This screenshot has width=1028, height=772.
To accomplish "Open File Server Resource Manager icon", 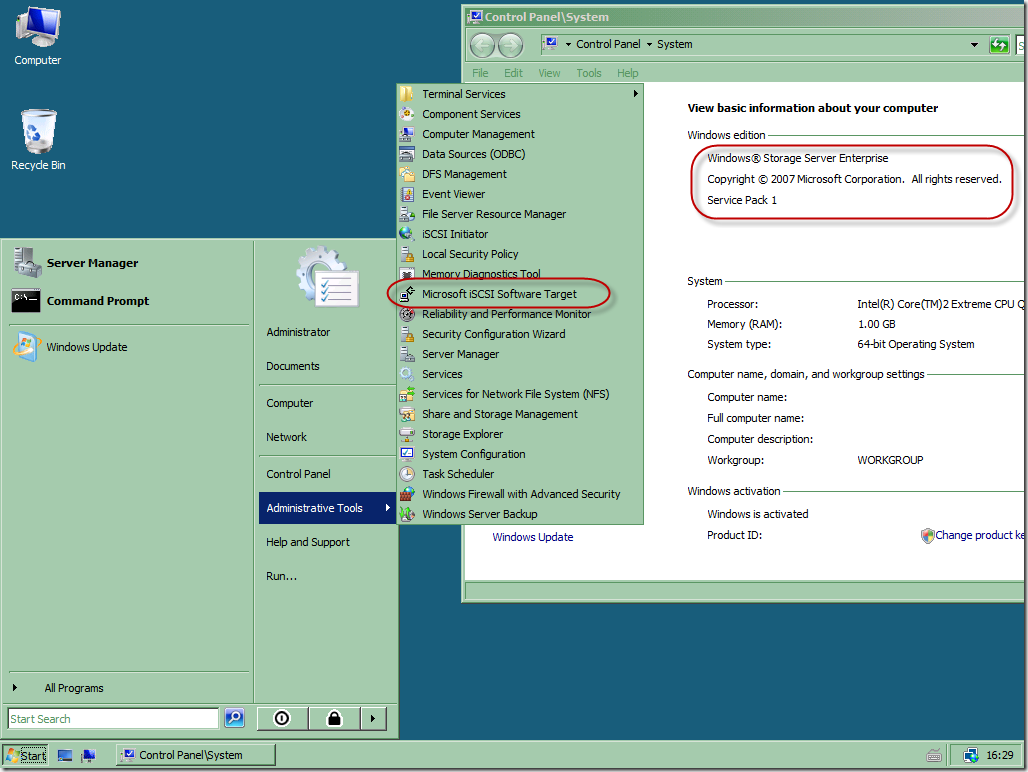I will tap(407, 214).
